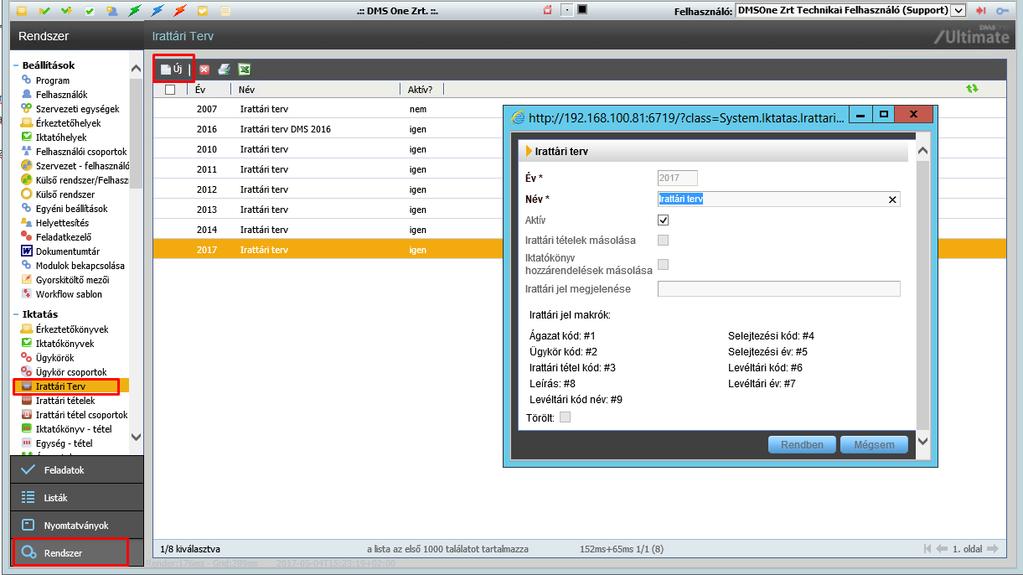Click the blue key icon

(x=1002, y=10)
